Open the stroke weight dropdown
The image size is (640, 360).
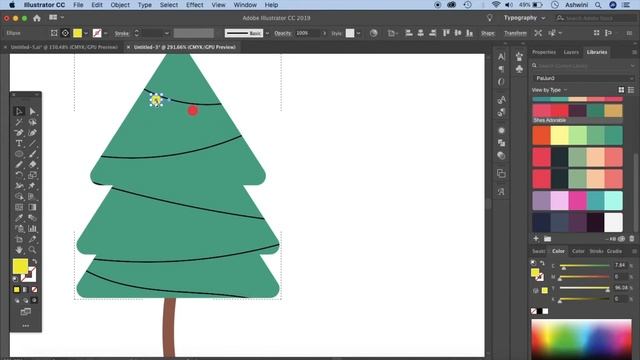tap(167, 33)
